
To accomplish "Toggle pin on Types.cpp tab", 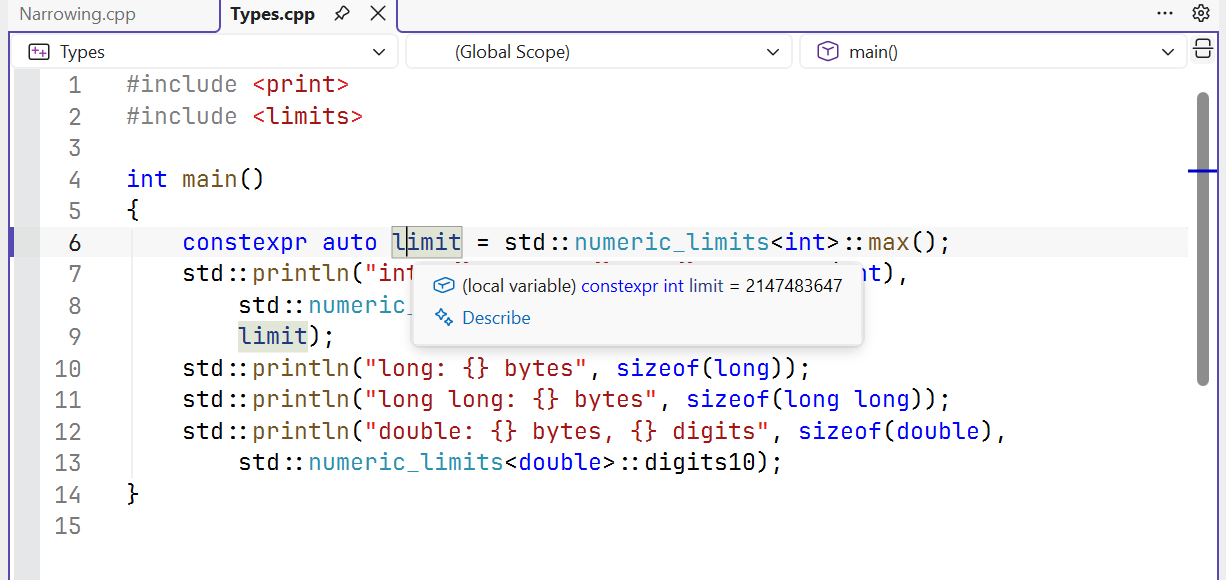I will pyautogui.click(x=342, y=14).
